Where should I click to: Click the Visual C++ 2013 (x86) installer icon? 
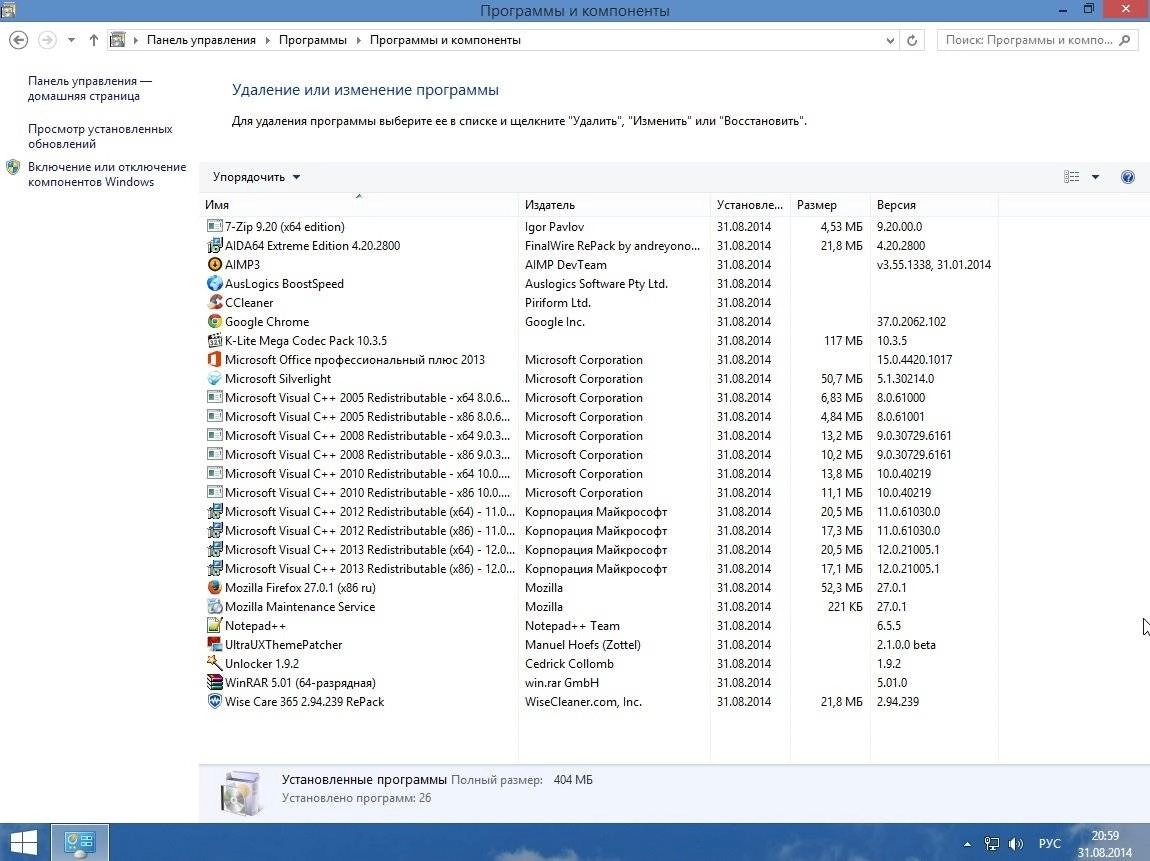[x=214, y=568]
